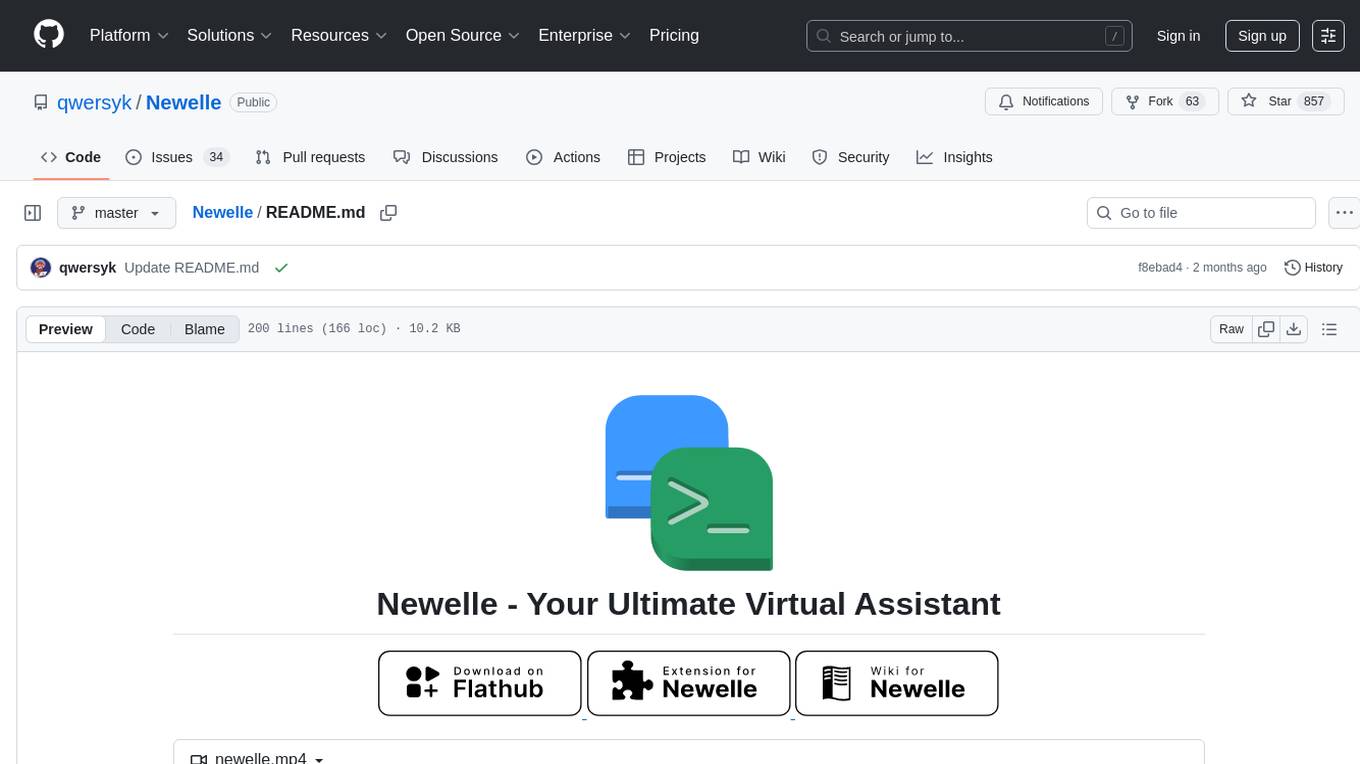Open the master branch selector
The width and height of the screenshot is (1360, 764).
tap(116, 213)
